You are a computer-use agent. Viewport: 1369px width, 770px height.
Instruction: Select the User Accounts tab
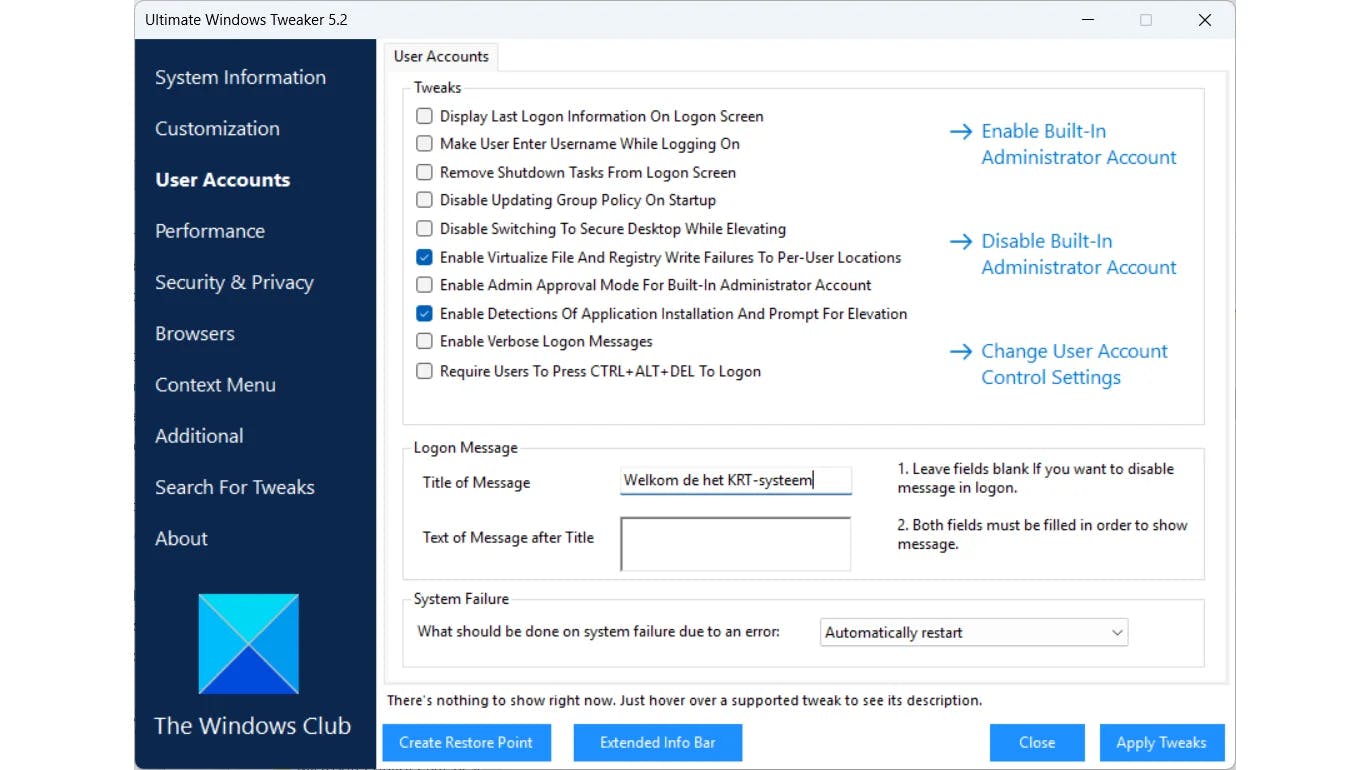[441, 57]
